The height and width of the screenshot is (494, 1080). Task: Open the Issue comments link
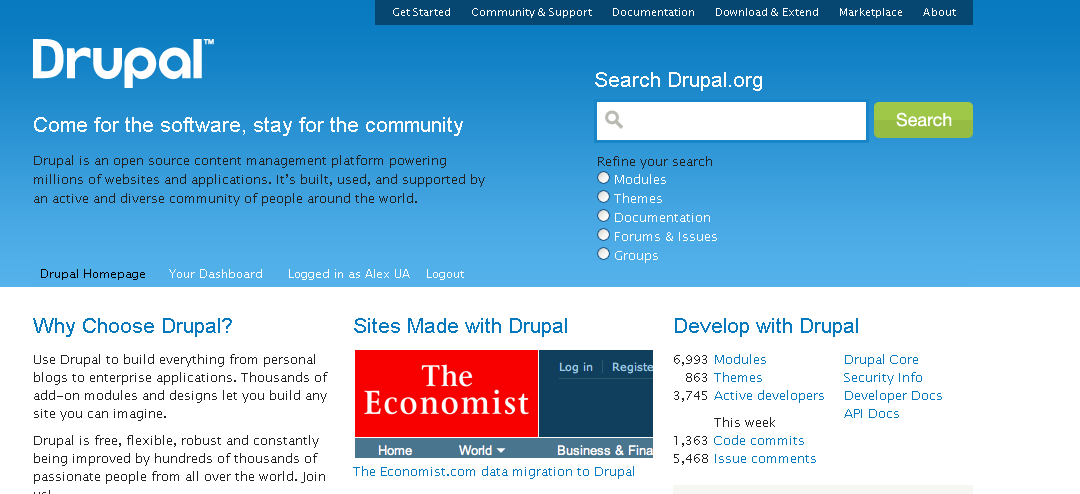pos(765,458)
